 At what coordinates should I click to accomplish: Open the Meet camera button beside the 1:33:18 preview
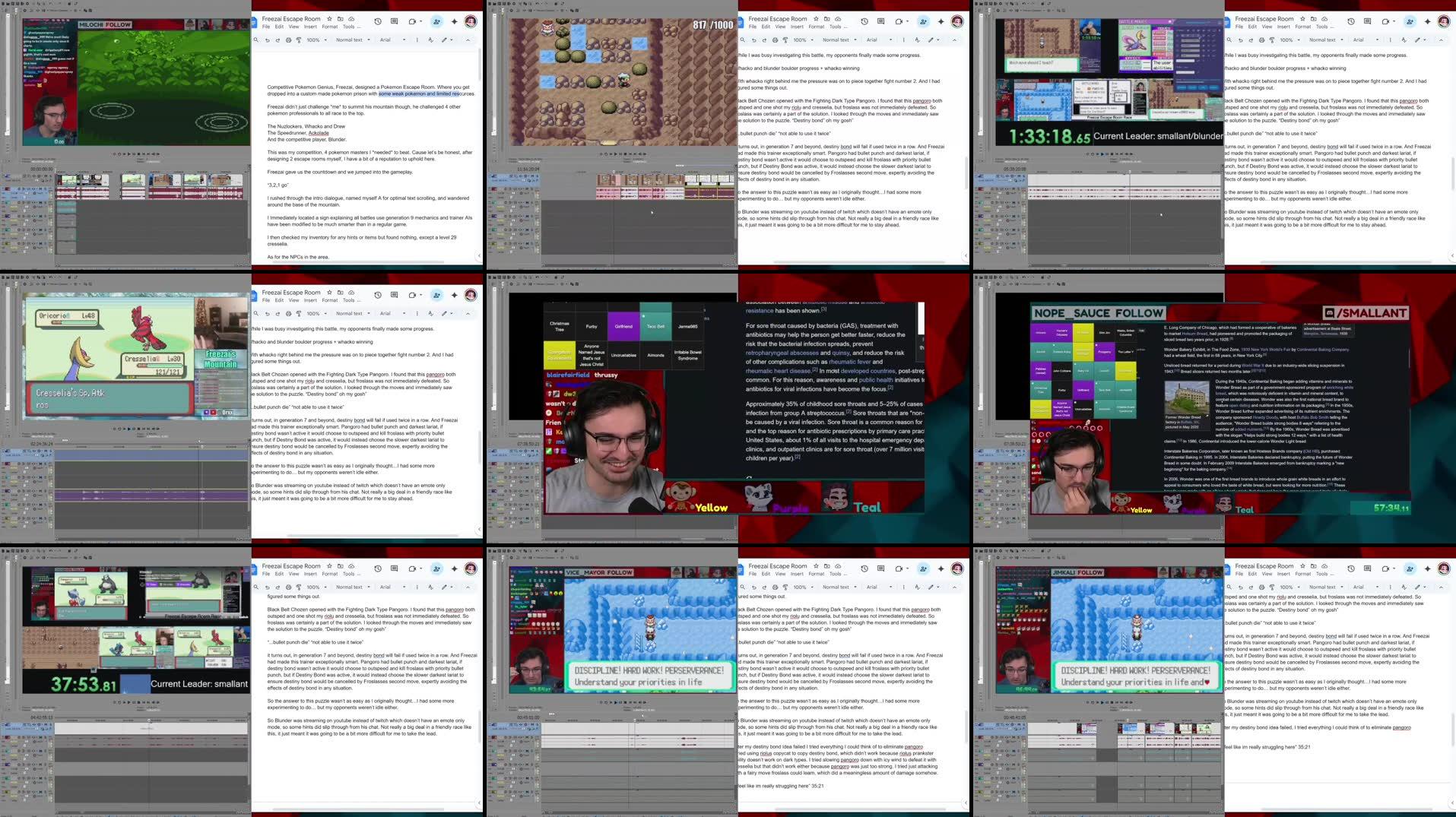click(1385, 21)
